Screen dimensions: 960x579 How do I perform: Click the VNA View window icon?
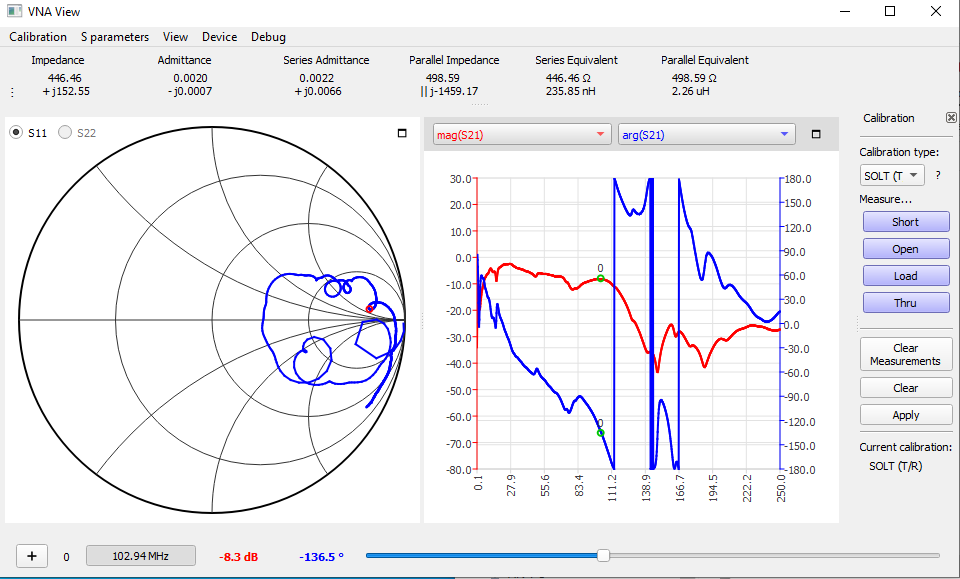pyautogui.click(x=14, y=11)
